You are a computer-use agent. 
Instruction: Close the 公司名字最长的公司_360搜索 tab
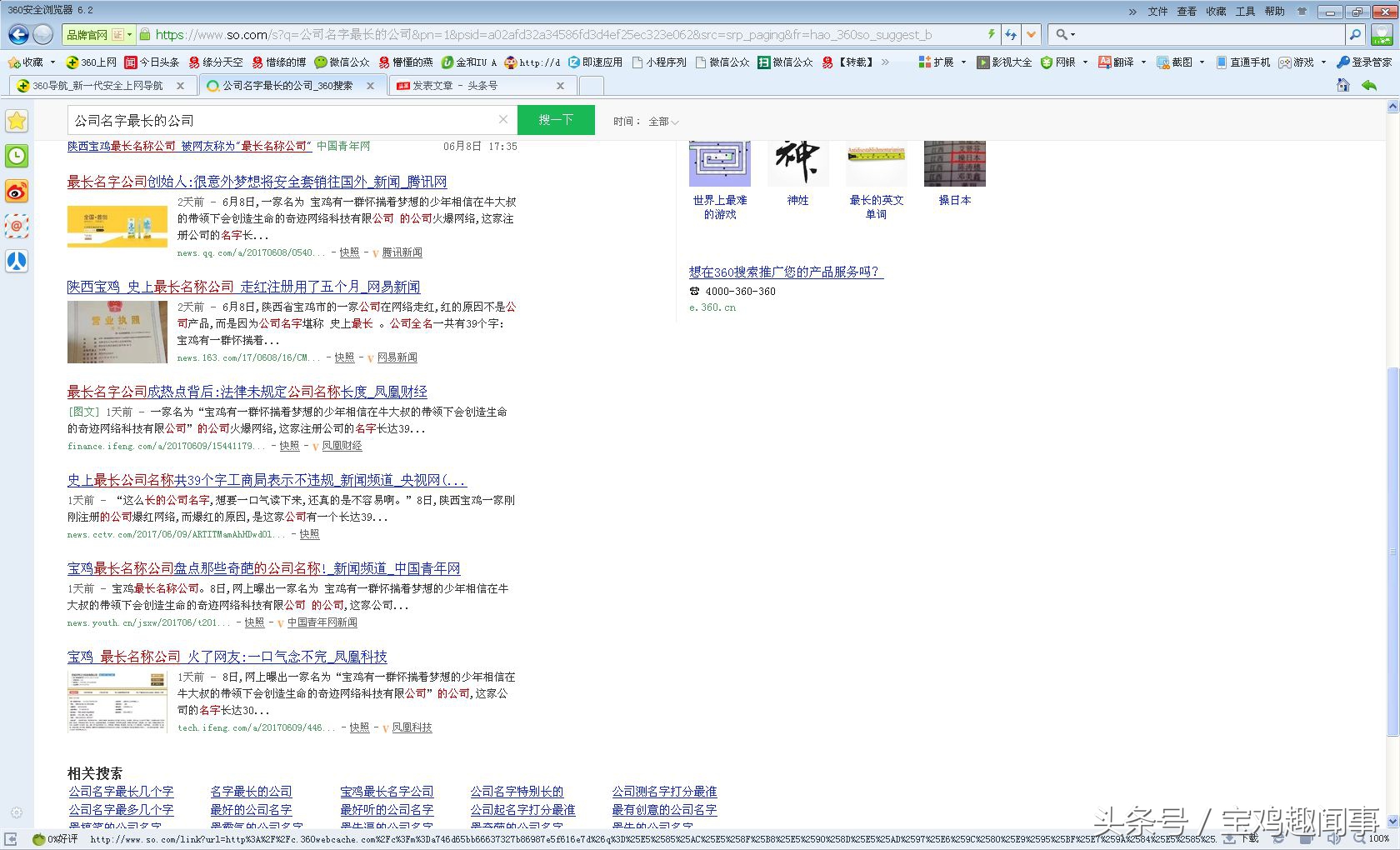[x=370, y=86]
